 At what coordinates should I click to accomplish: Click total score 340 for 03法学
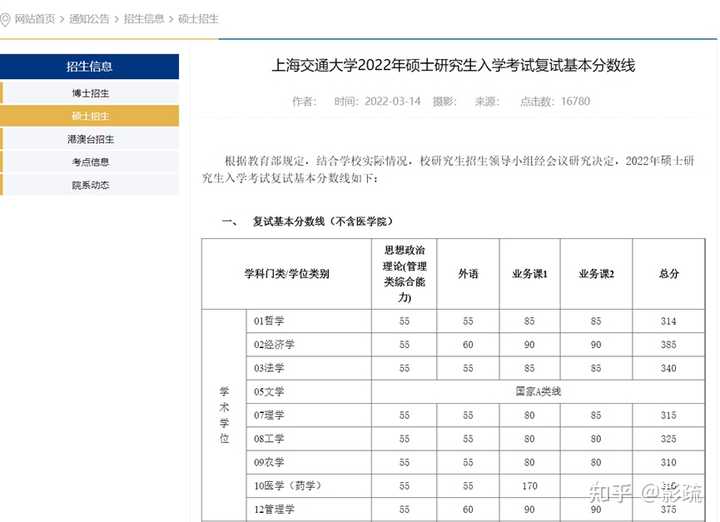669,368
